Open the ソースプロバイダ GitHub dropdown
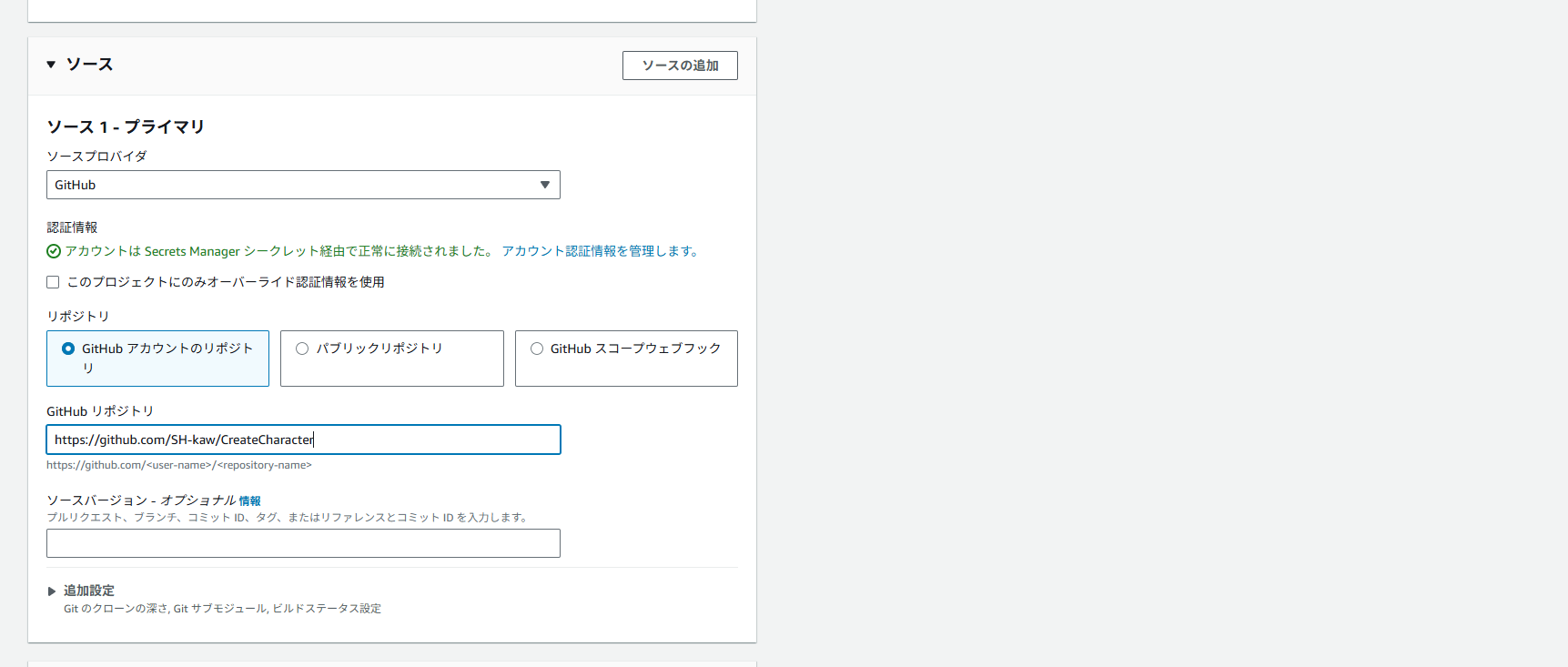Screen dimensions: 1568x667 pos(303,185)
